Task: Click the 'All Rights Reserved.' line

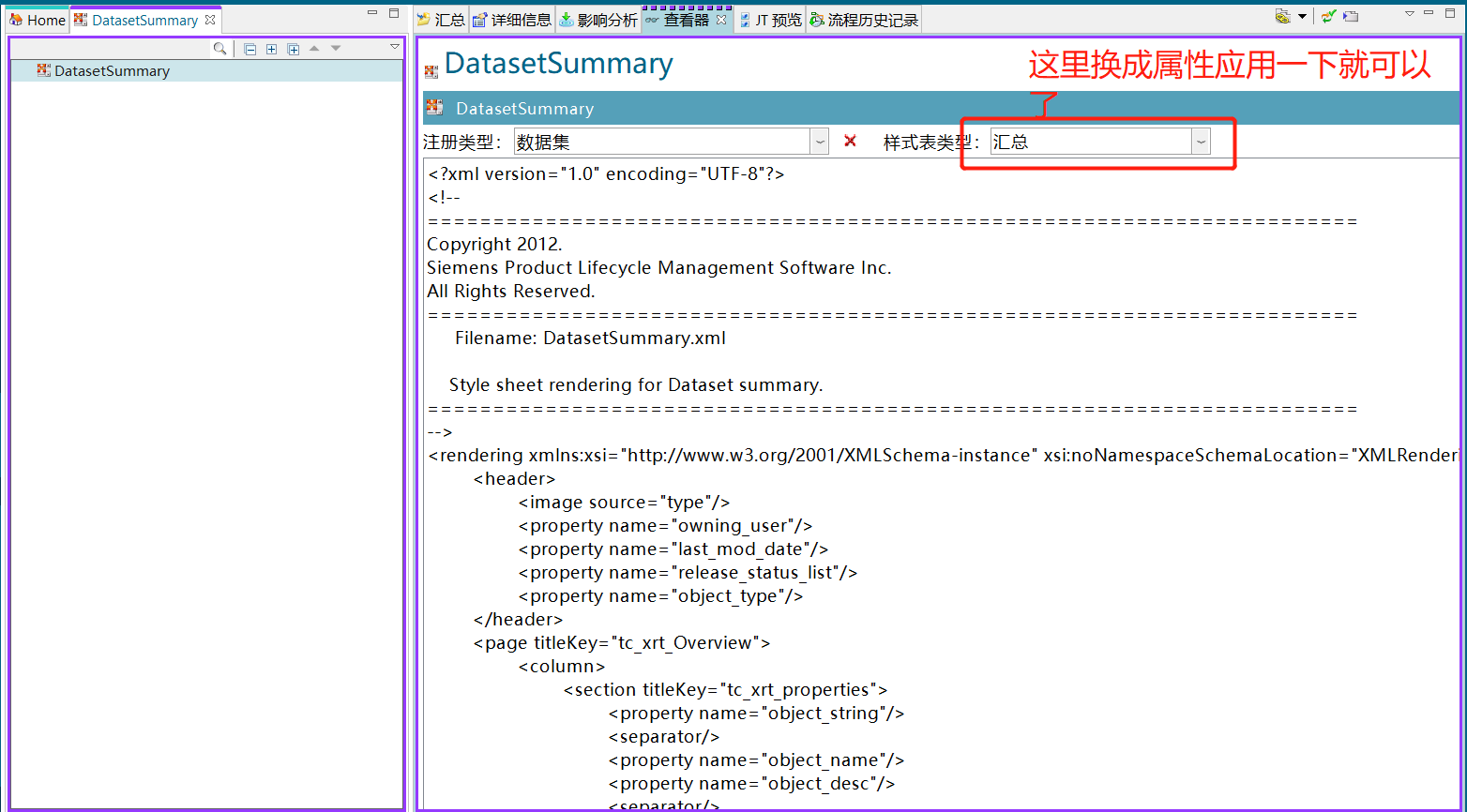Action: (511, 292)
